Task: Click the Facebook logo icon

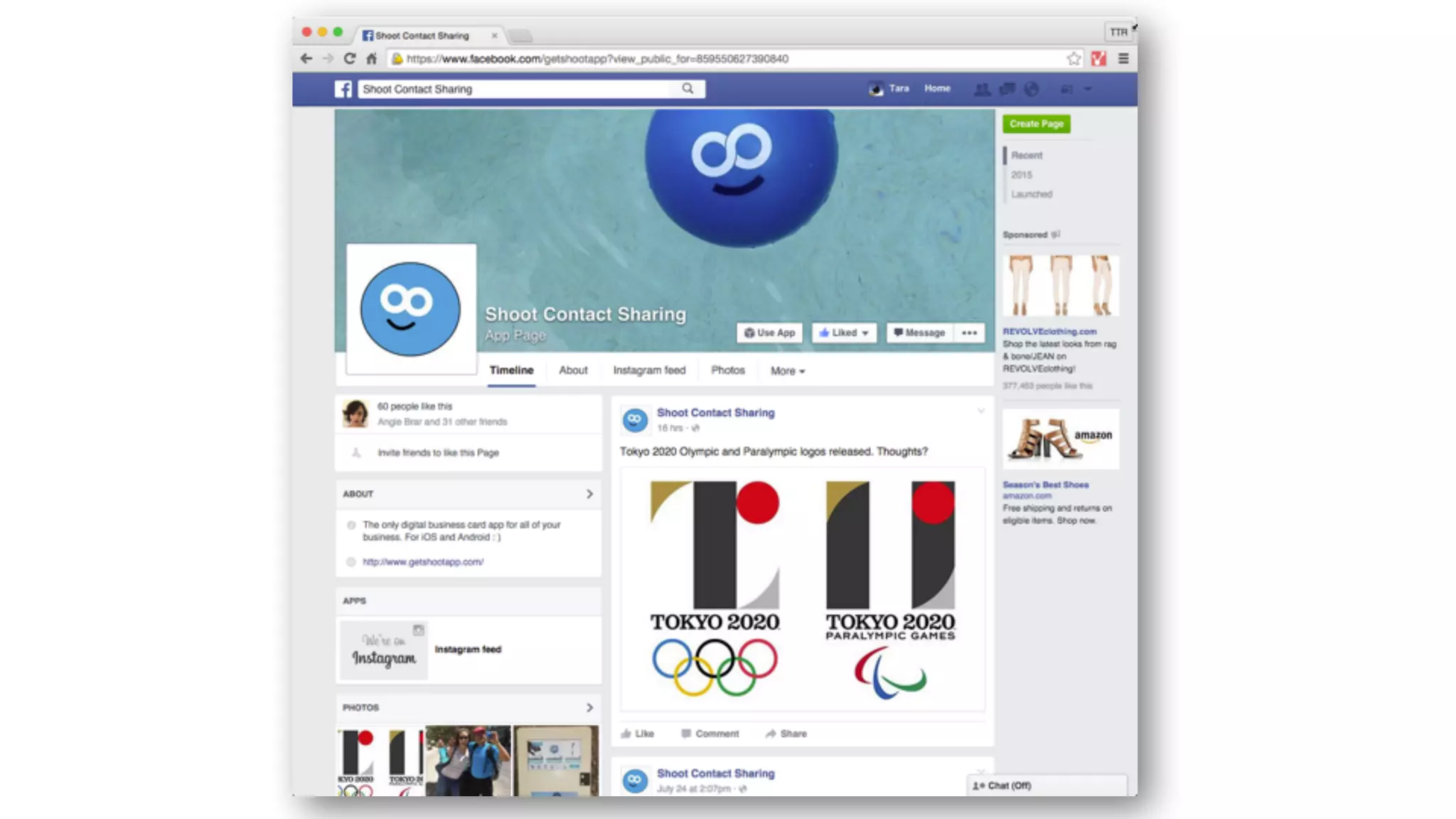Action: tap(343, 89)
